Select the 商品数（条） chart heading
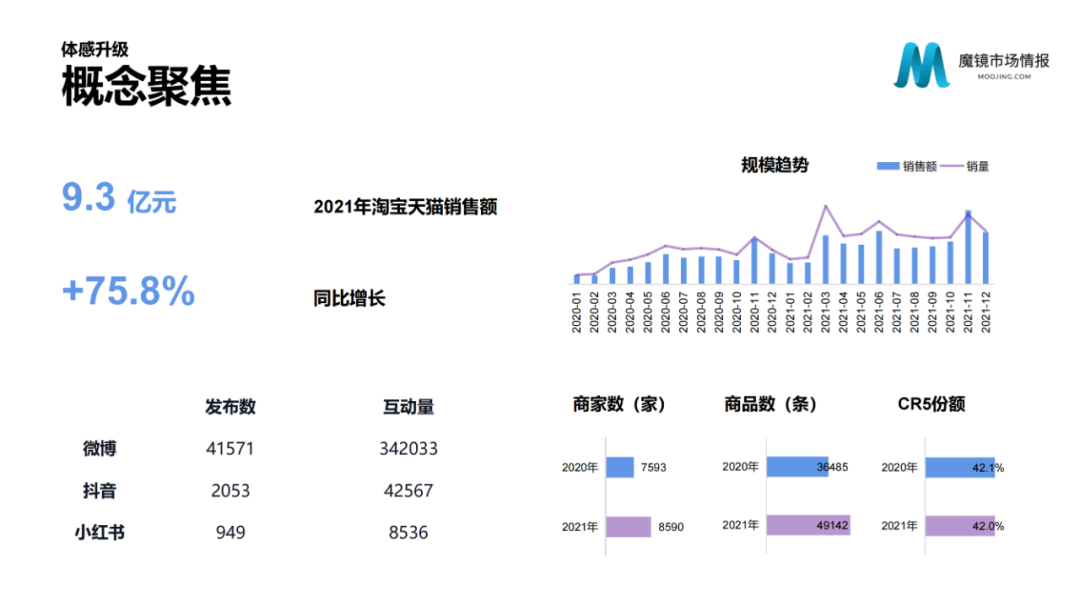The height and width of the screenshot is (607, 1080). 770,404
